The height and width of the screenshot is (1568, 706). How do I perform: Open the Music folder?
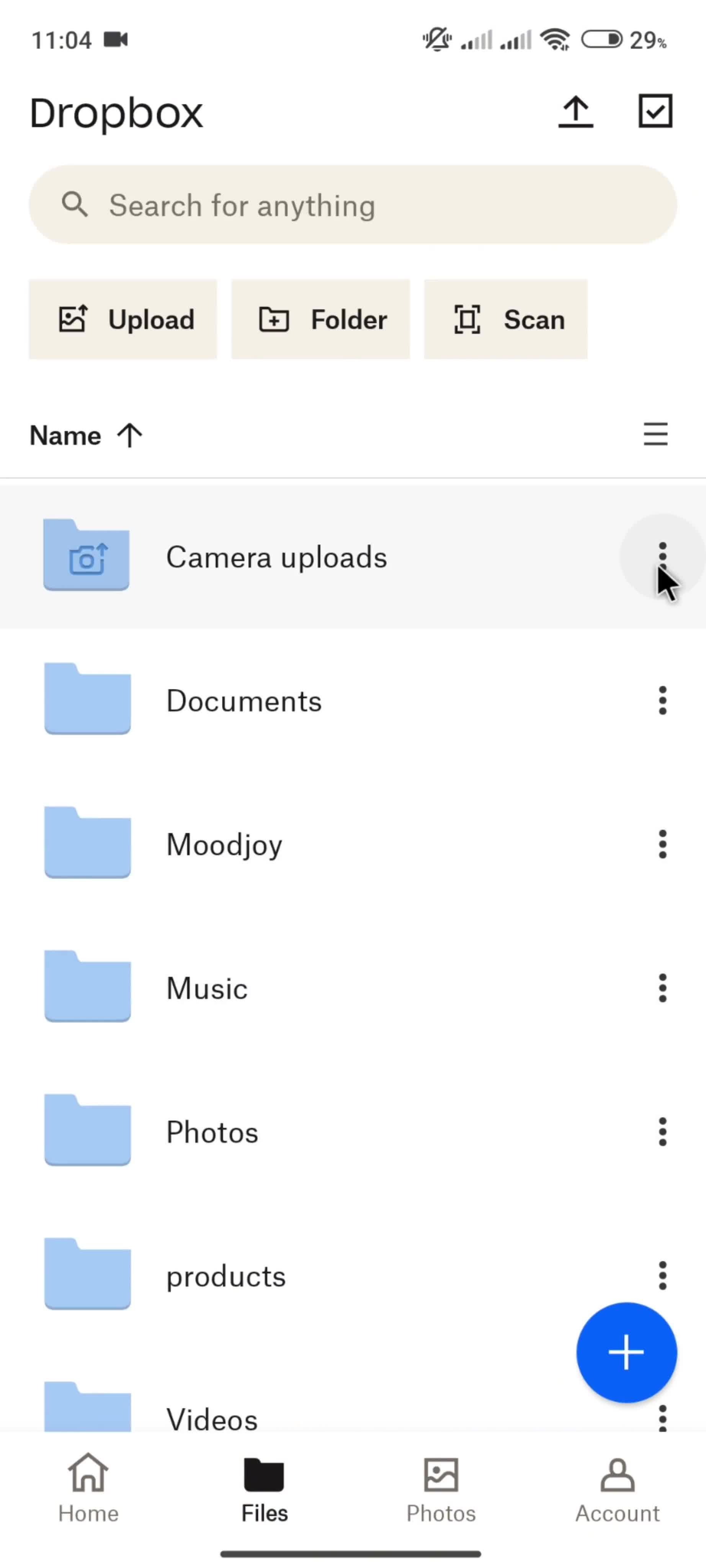coord(207,988)
